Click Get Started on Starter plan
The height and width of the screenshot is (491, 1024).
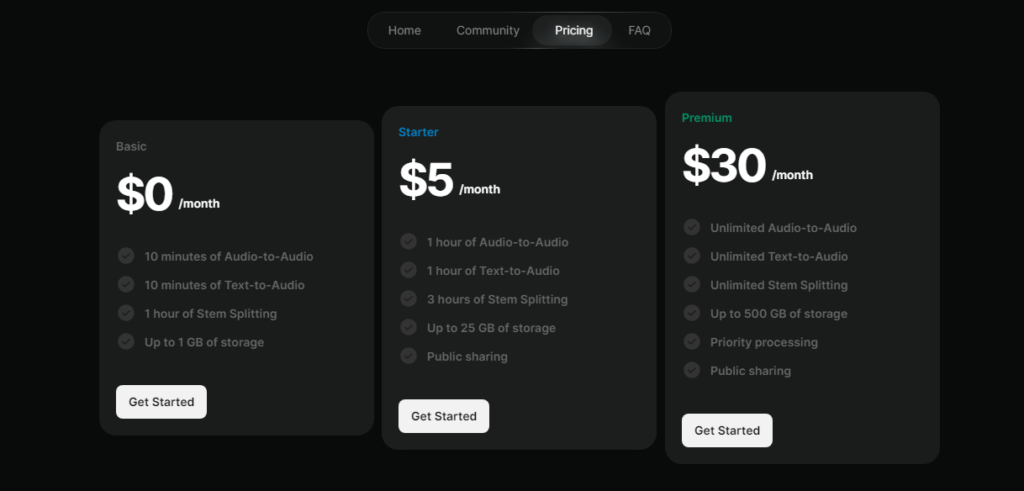443,416
